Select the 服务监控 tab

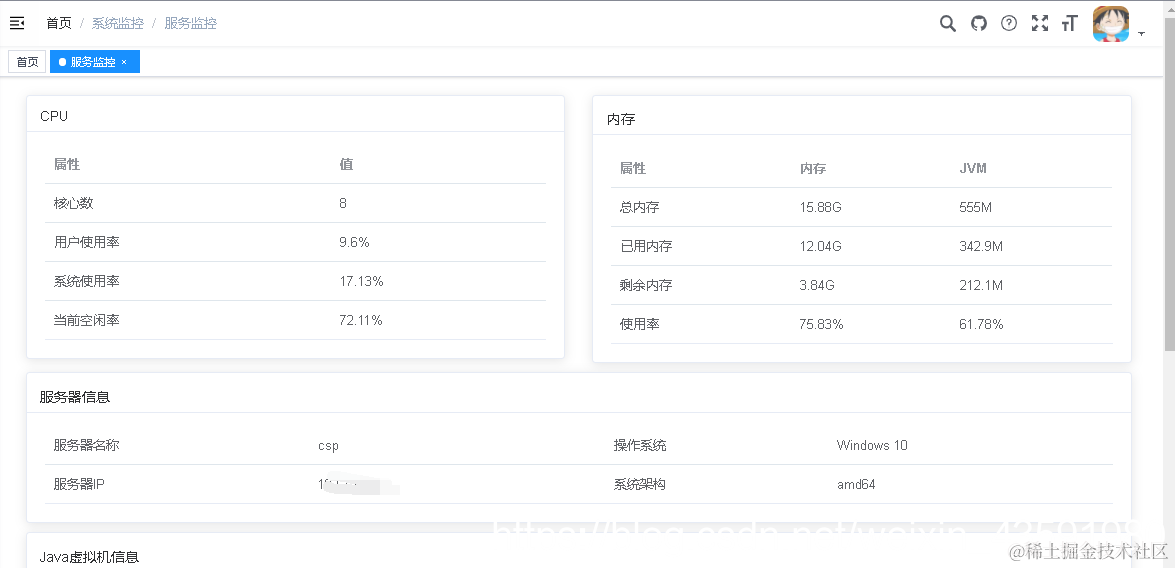click(x=93, y=61)
